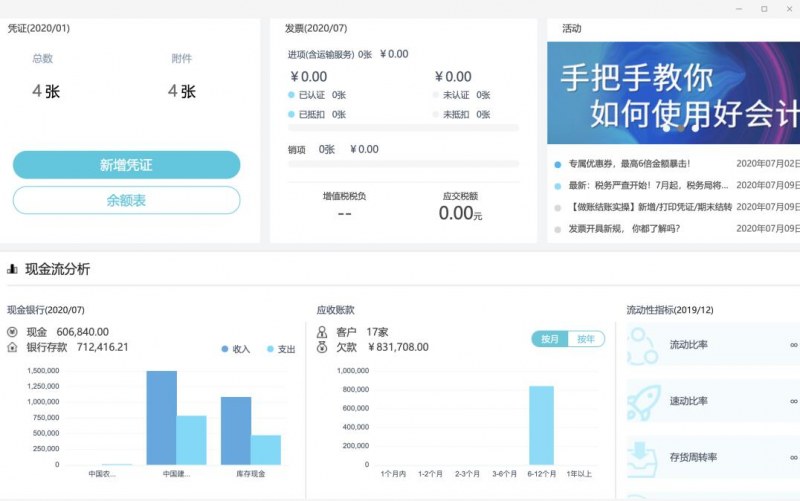Click the 流动性指标(2019/12) heading
This screenshot has width=800, height=501.
670,310
